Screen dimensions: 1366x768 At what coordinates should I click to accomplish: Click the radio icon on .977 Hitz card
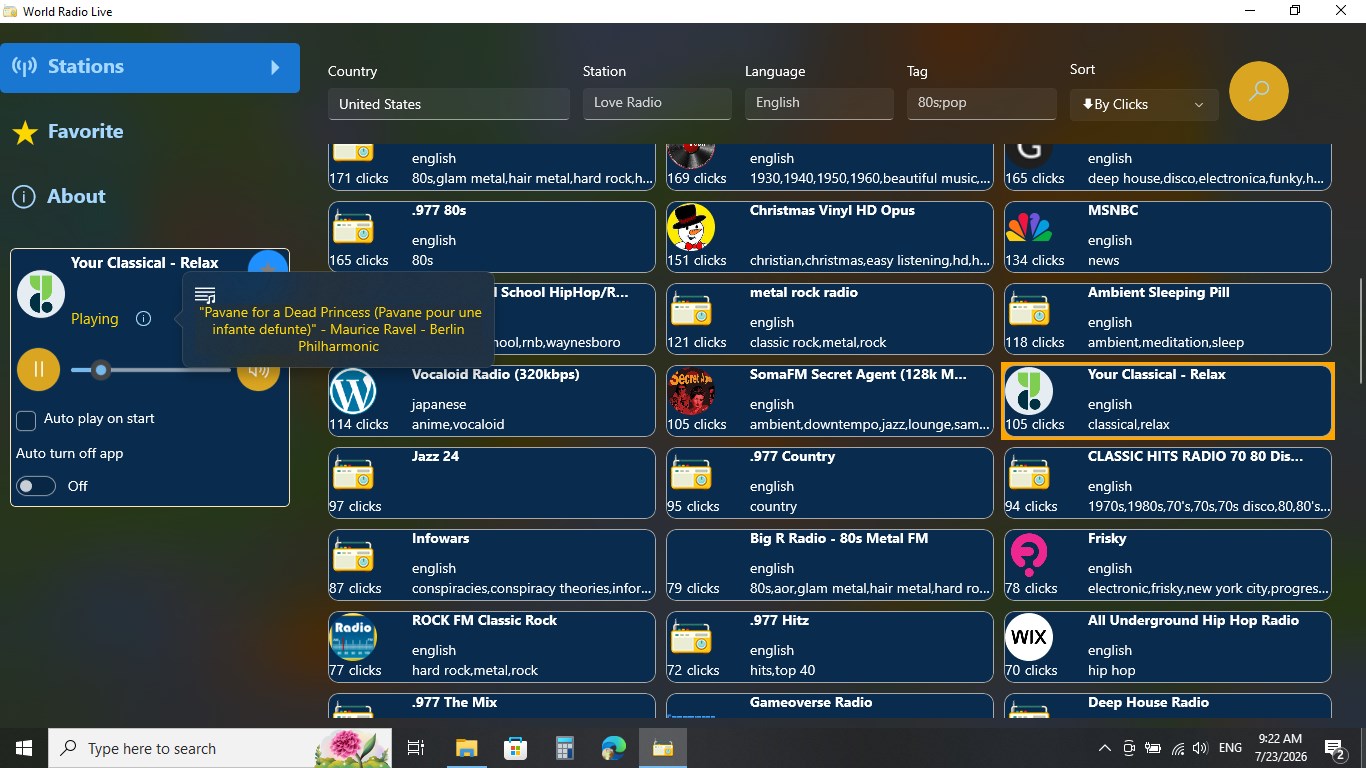pos(691,638)
